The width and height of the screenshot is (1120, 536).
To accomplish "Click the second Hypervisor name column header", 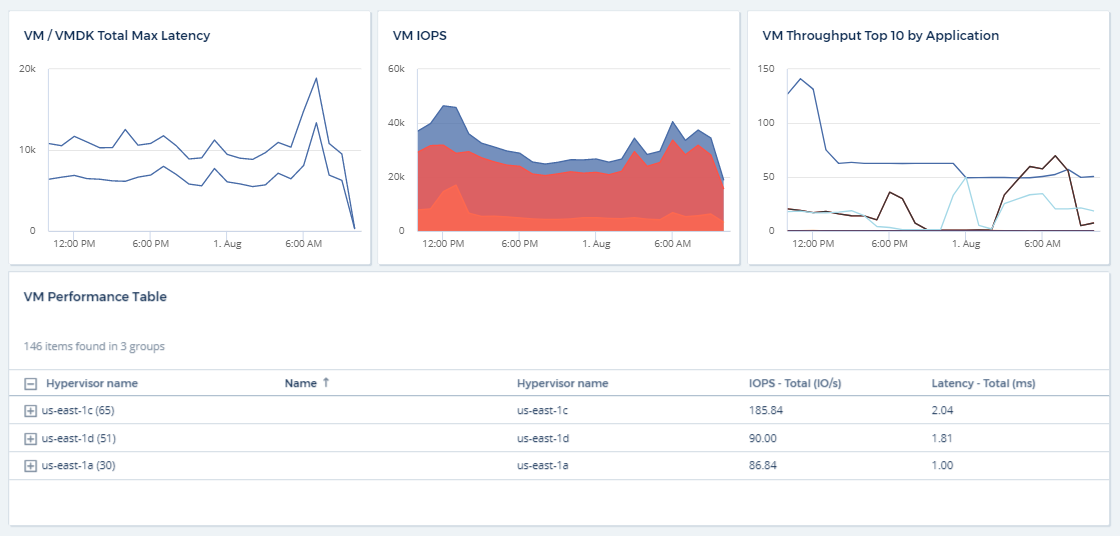I will (562, 383).
